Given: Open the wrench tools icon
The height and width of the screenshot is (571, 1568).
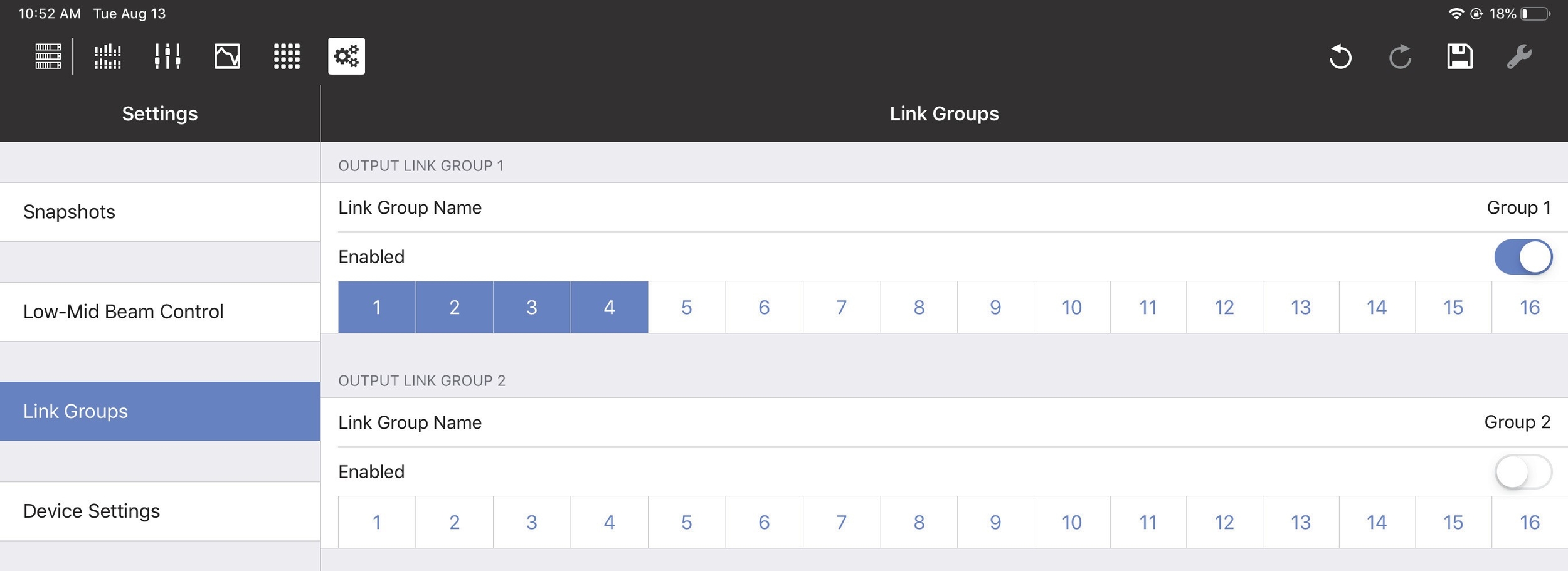Looking at the screenshot, I should 1519,56.
